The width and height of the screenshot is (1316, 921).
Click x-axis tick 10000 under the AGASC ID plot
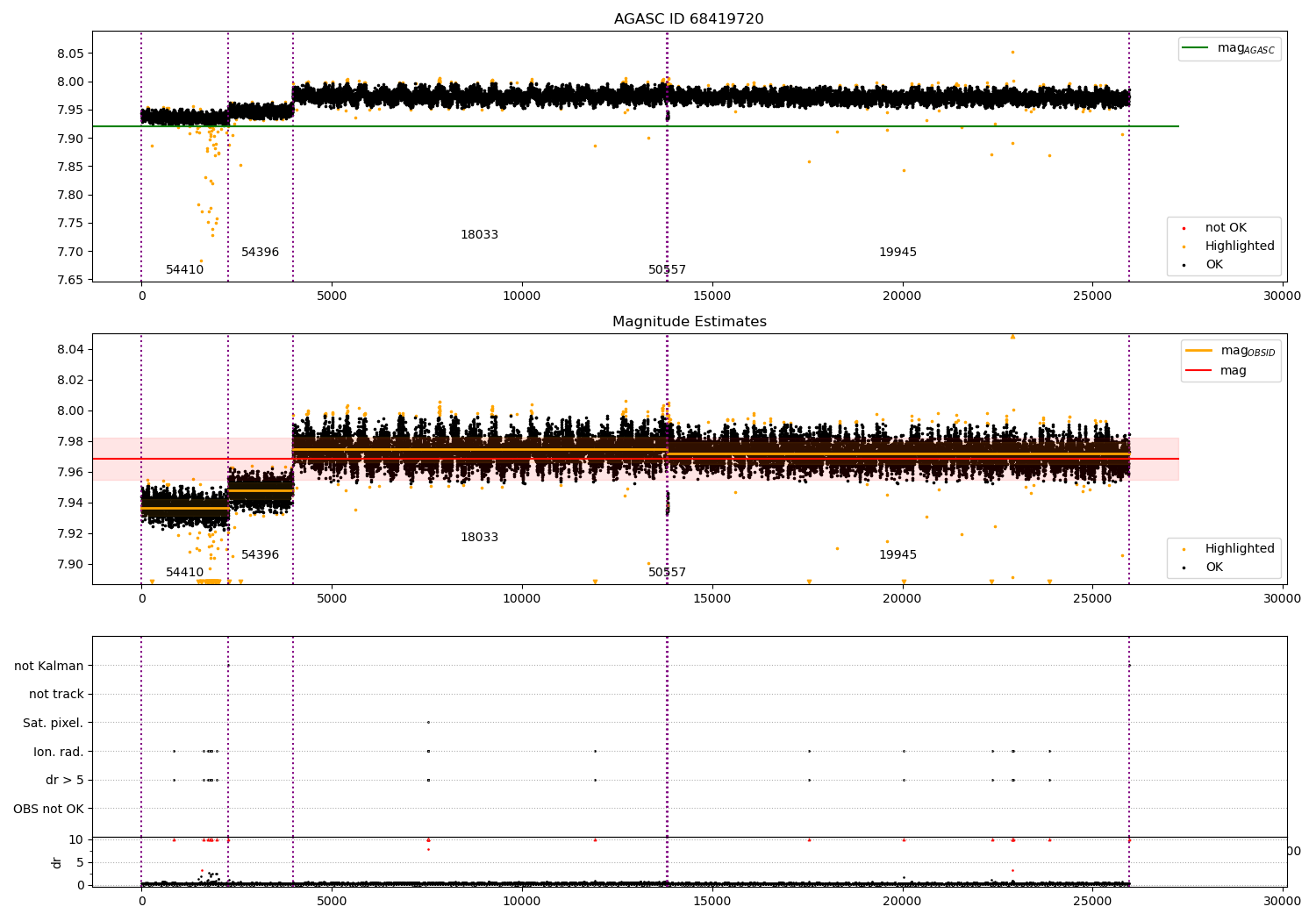[522, 296]
